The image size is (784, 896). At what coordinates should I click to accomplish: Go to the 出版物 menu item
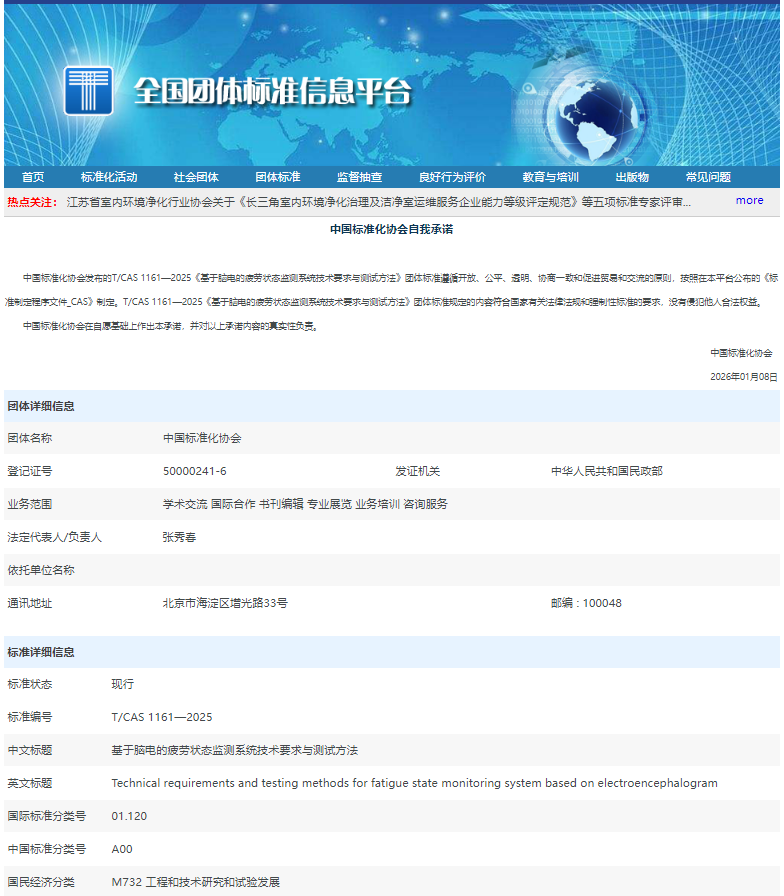(x=632, y=177)
